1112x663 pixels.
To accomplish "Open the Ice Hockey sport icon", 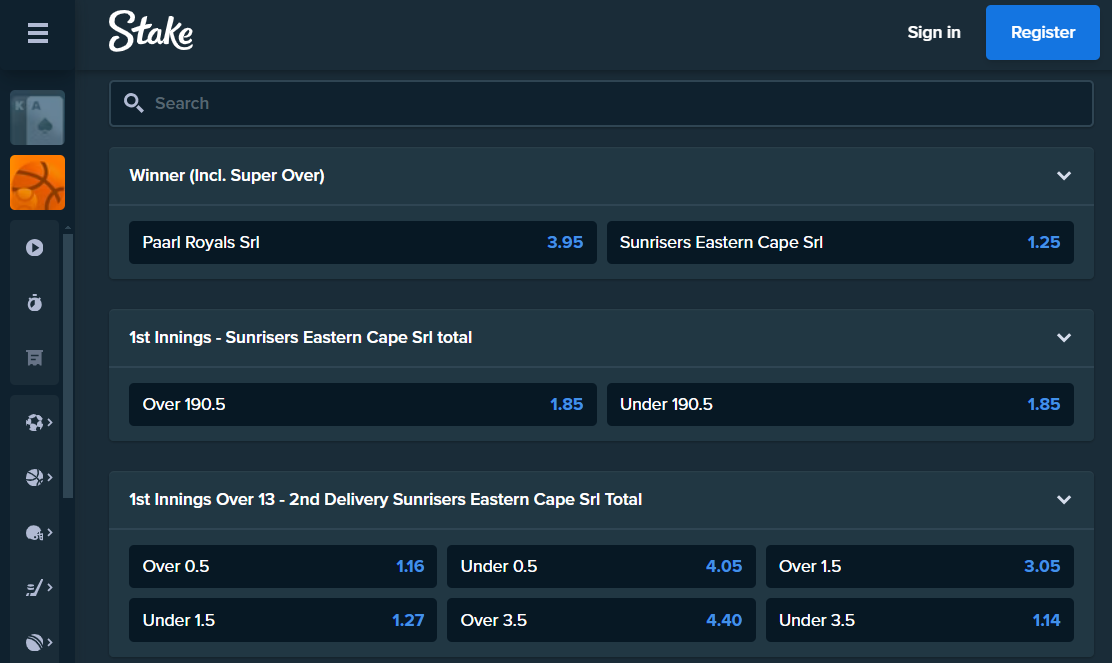I will tap(34, 587).
